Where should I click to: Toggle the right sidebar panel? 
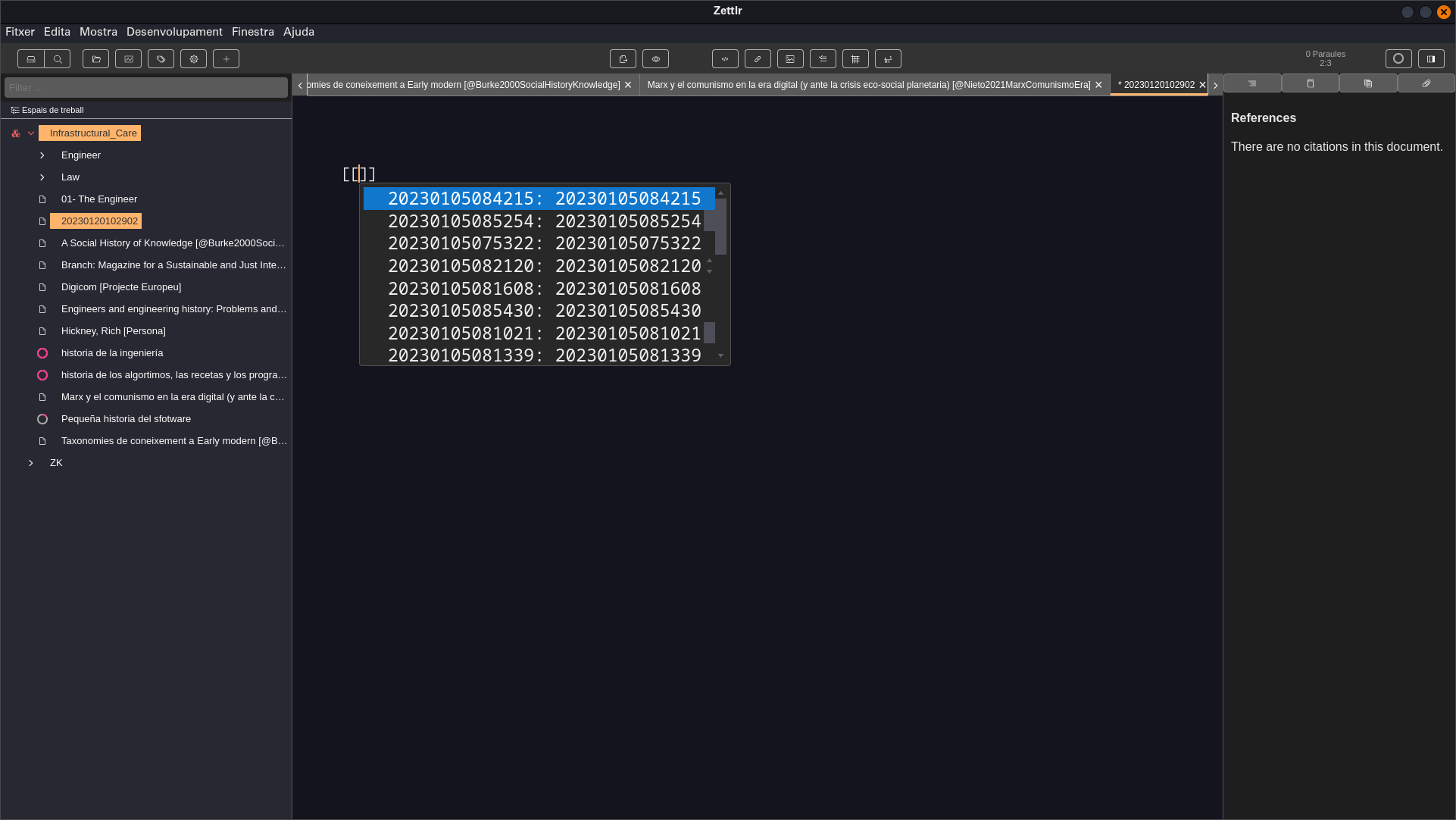click(x=1431, y=58)
